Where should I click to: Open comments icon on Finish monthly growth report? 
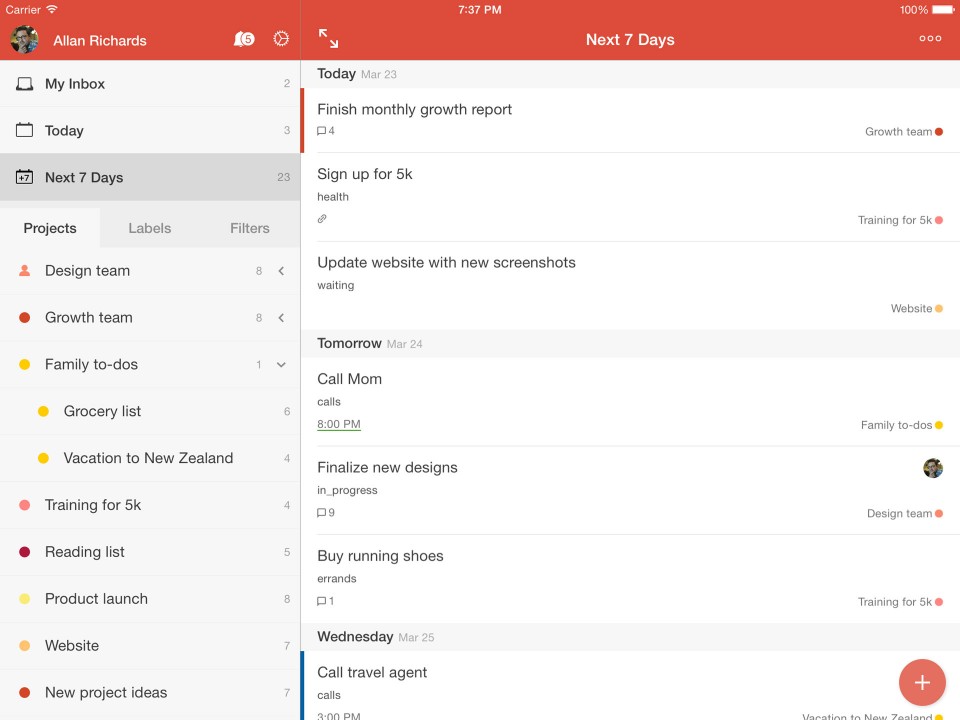(x=322, y=131)
